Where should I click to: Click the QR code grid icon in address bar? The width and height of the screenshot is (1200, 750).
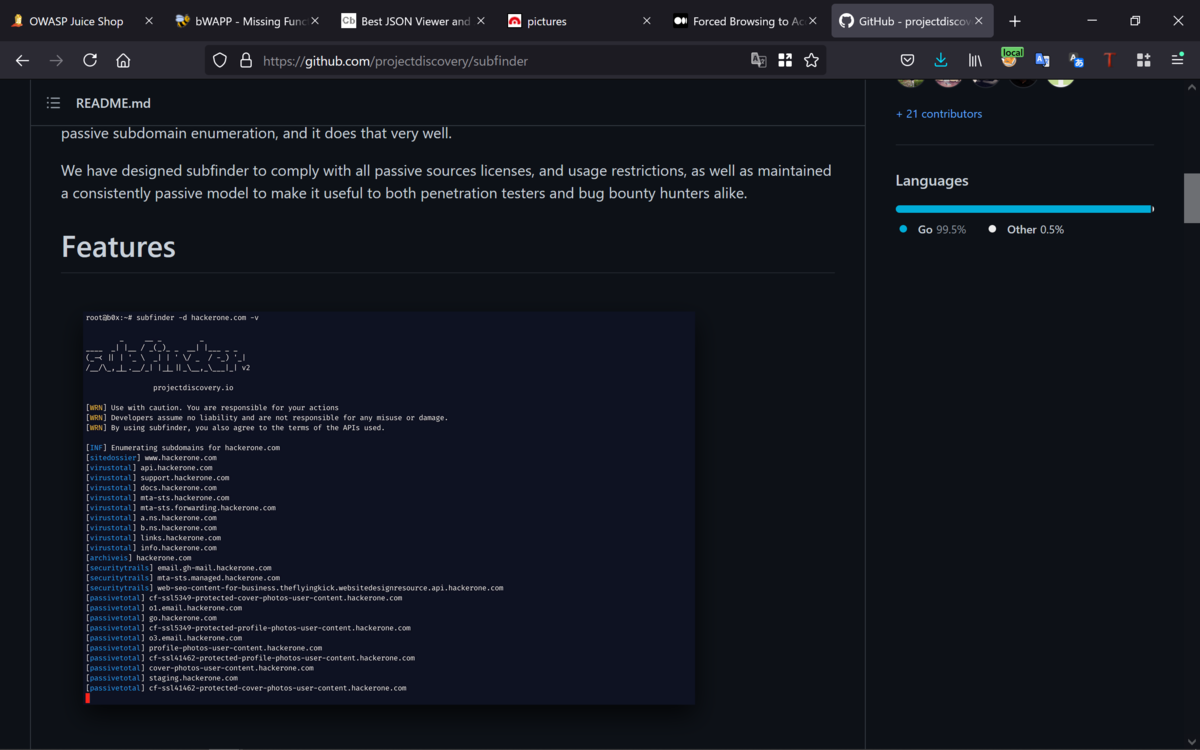coord(785,60)
